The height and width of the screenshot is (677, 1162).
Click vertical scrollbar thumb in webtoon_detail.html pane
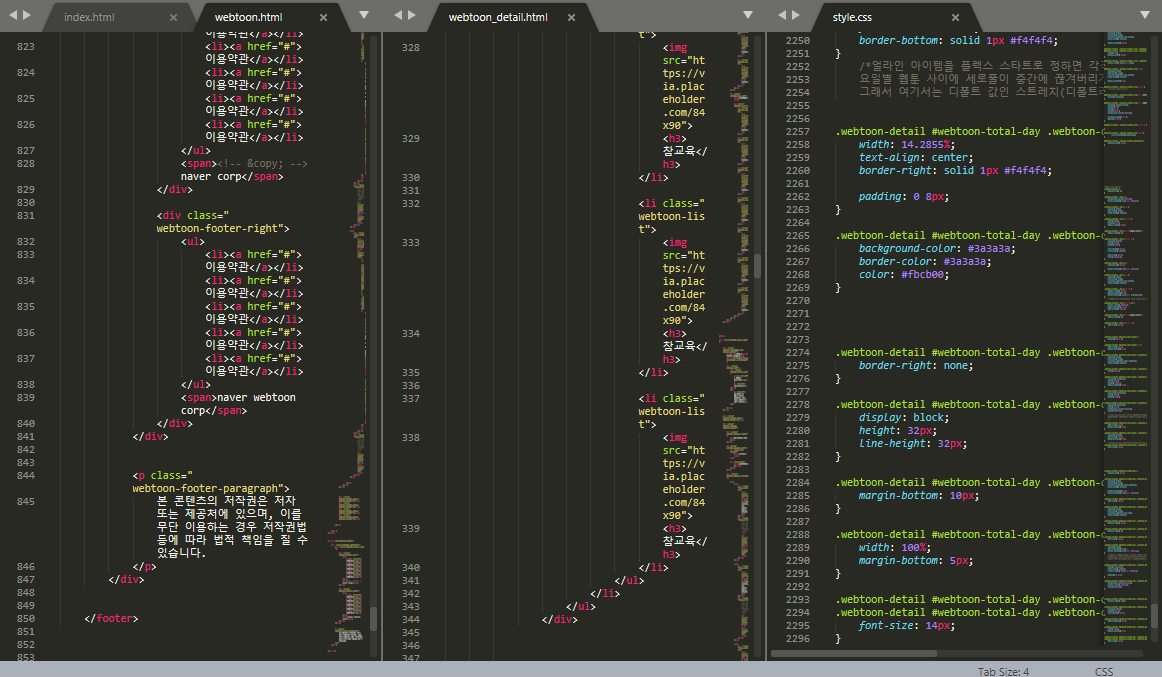[x=757, y=265]
